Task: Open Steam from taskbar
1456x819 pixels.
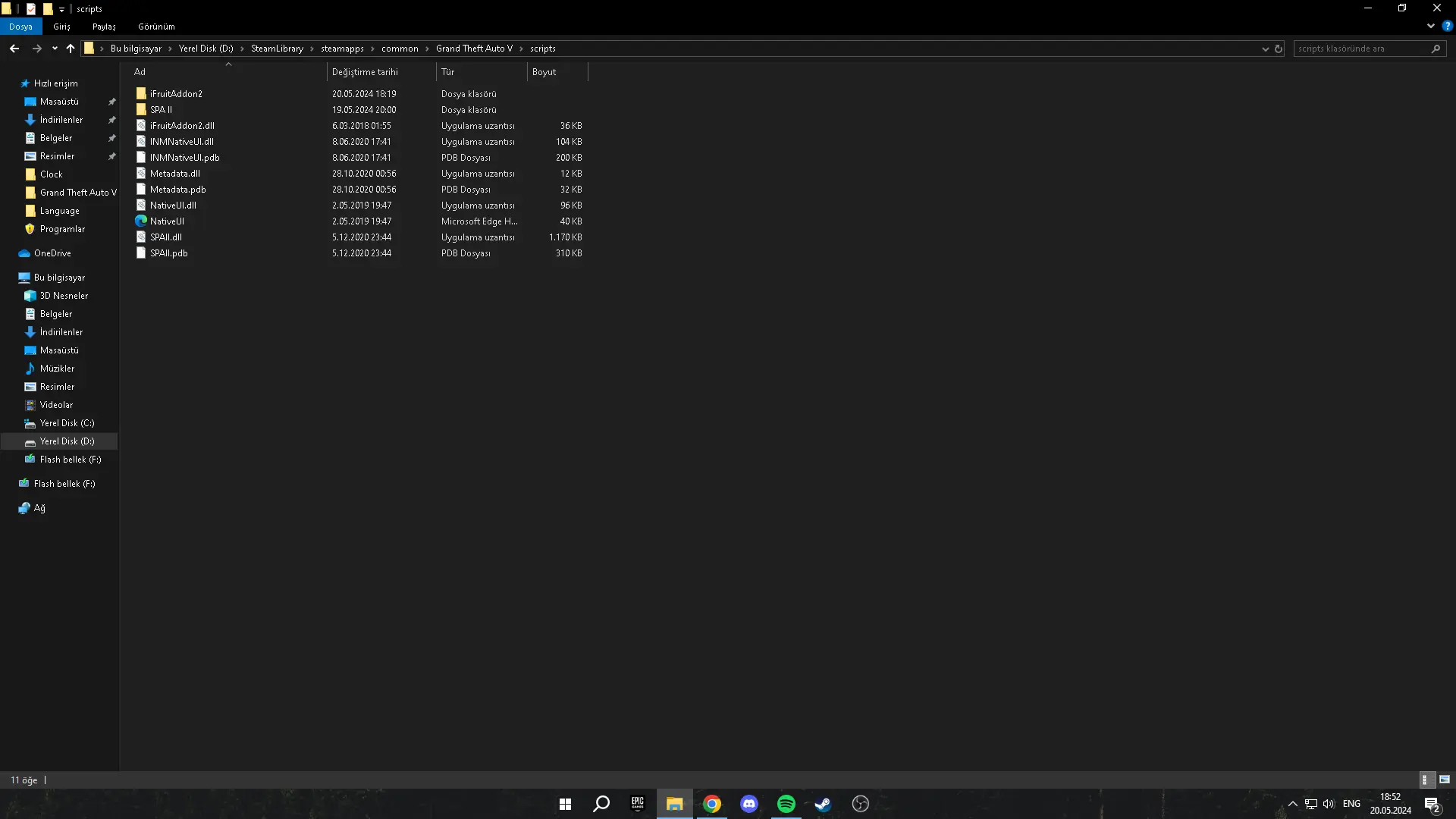Action: (823, 804)
